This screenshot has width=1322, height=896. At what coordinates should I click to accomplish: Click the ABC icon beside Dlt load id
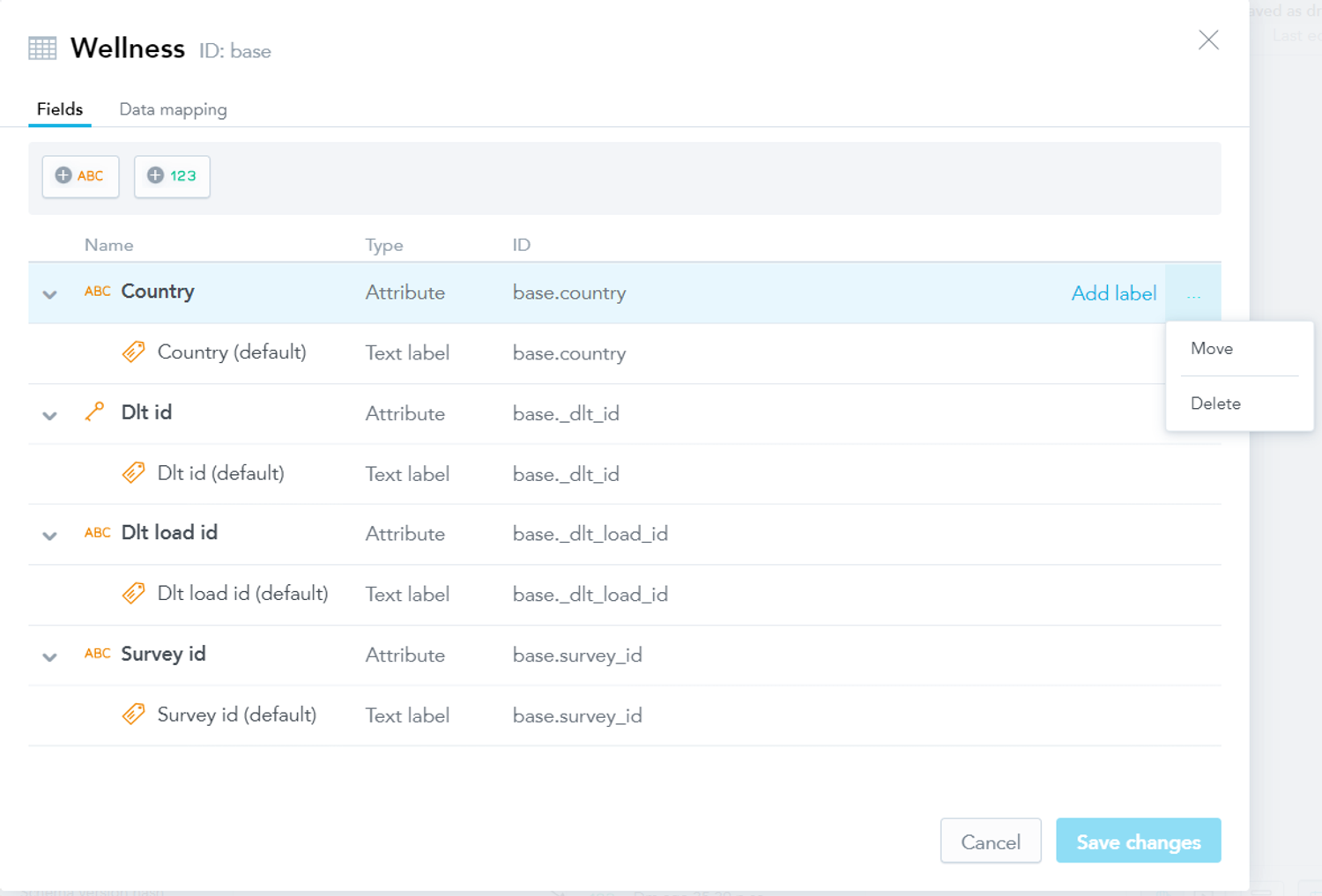[x=97, y=533]
